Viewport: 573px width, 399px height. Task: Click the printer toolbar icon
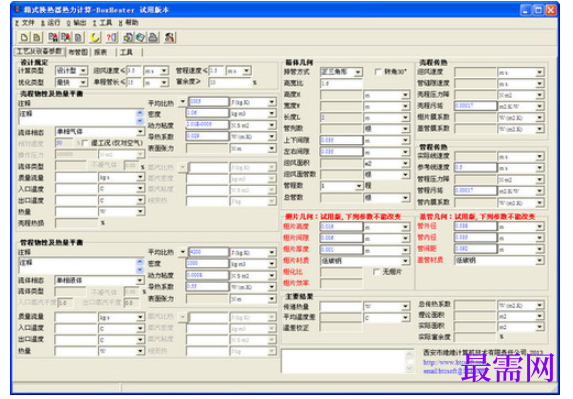click(153, 37)
